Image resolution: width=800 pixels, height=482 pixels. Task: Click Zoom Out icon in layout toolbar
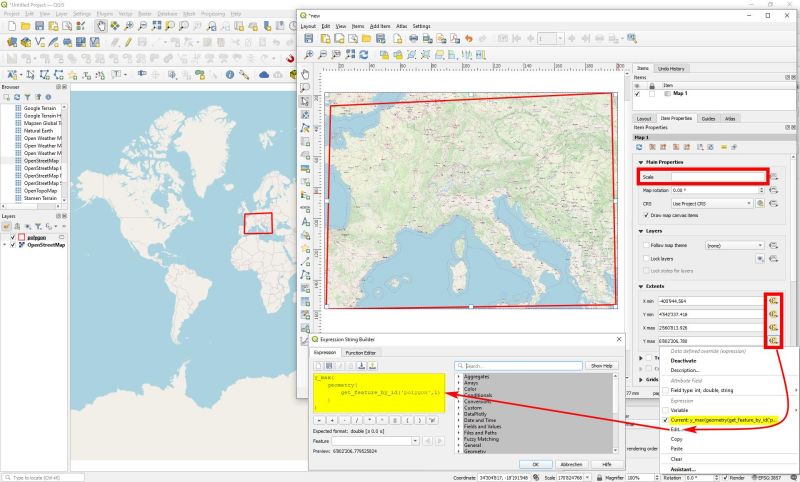coord(322,55)
